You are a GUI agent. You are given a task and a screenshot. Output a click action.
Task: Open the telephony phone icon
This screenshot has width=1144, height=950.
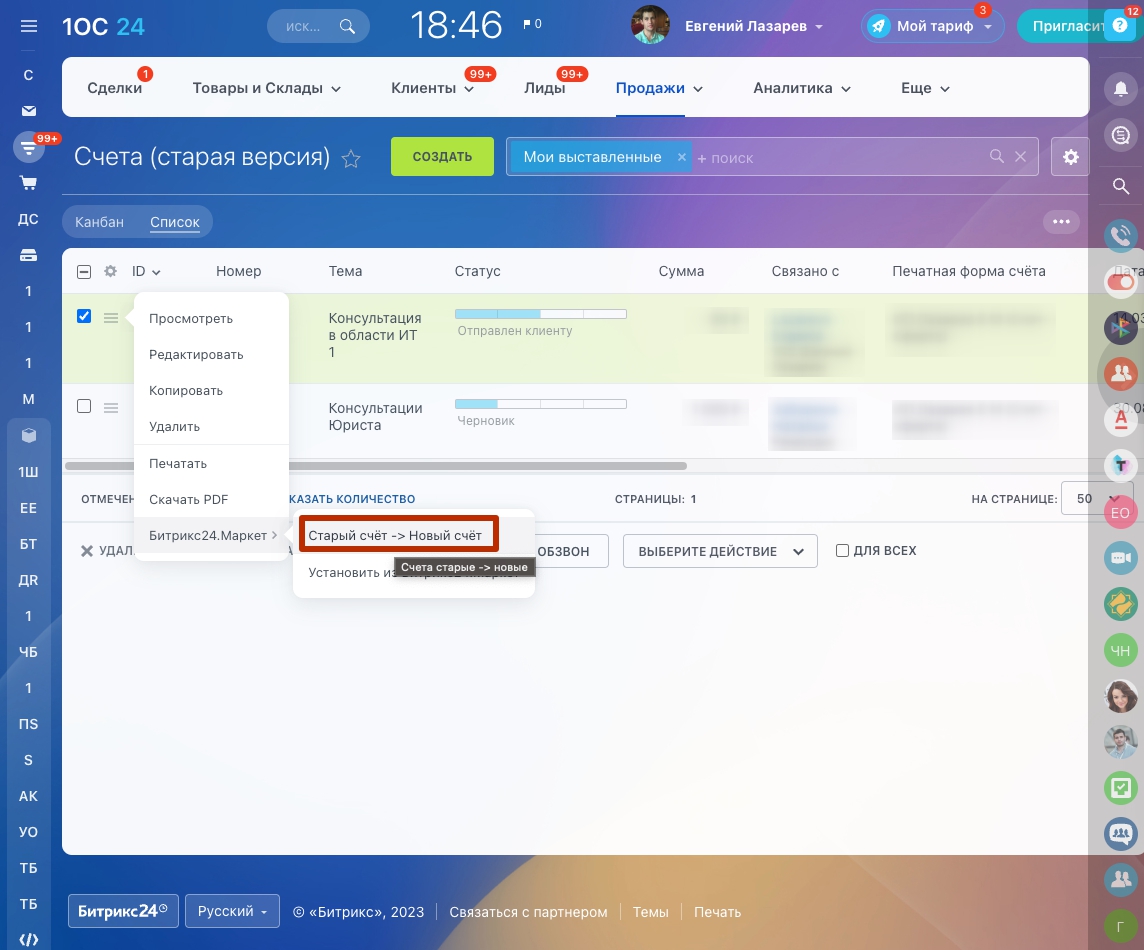coord(1121,235)
